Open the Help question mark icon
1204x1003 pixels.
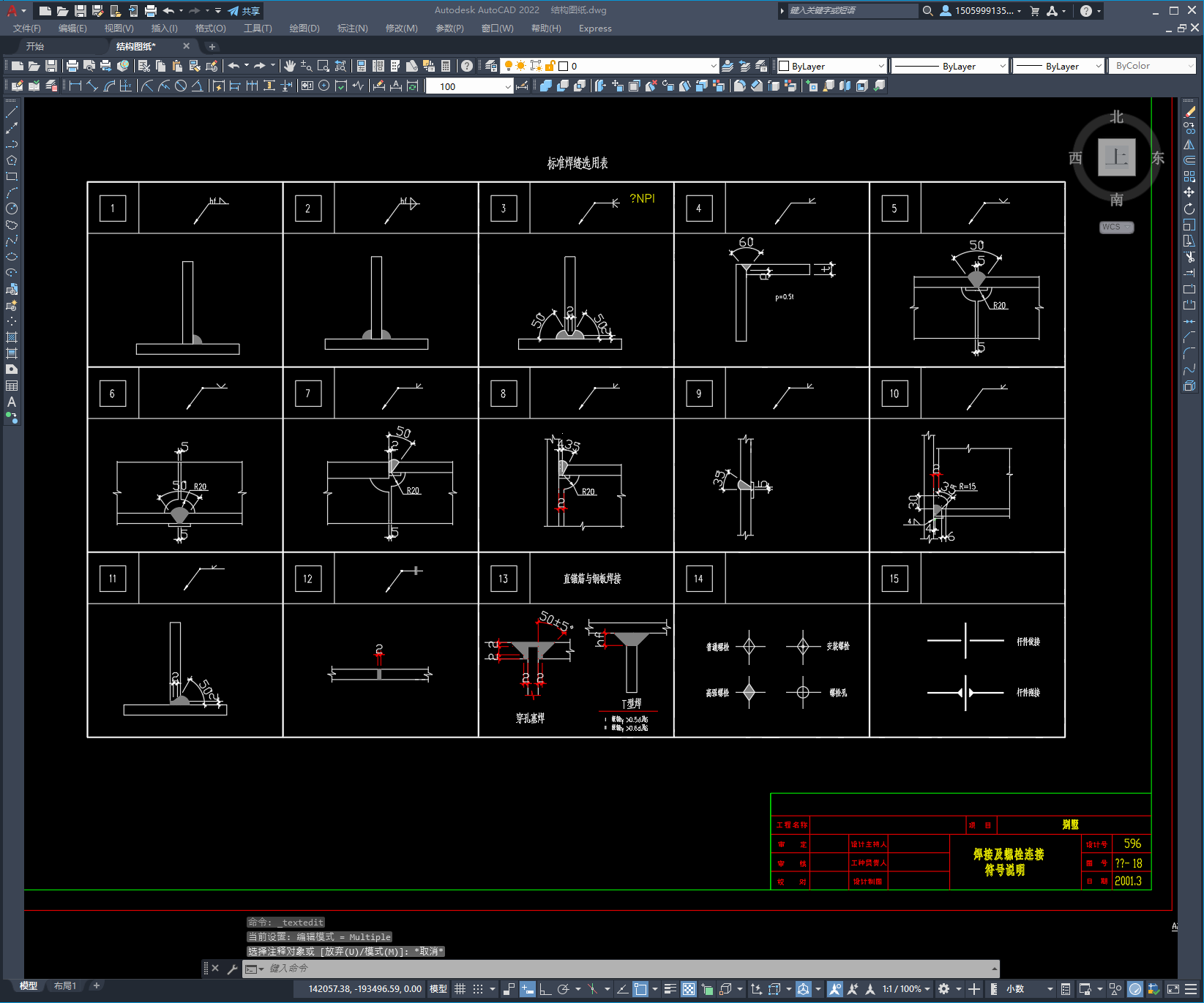tap(467, 66)
